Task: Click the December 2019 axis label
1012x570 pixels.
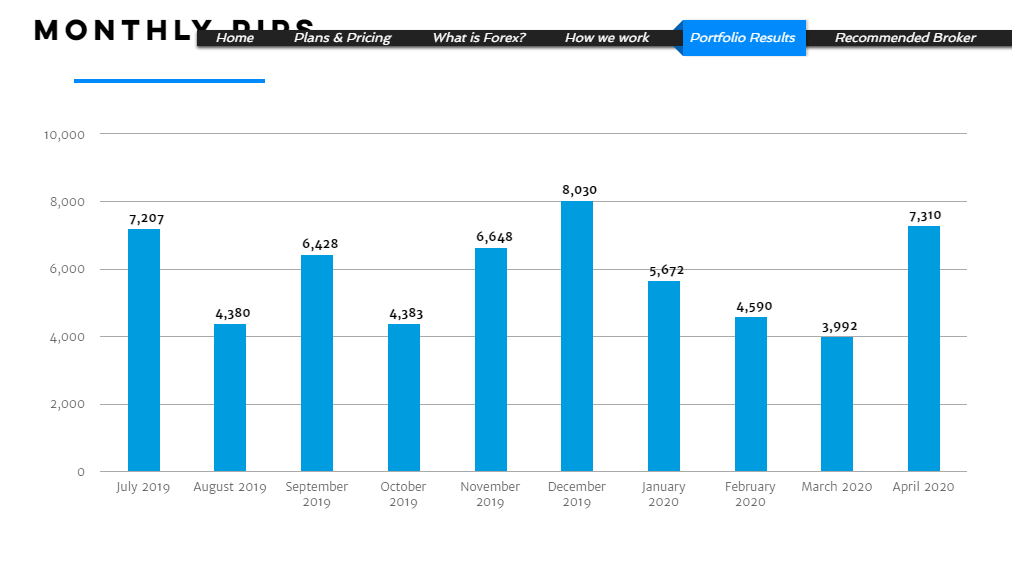Action: 576,494
